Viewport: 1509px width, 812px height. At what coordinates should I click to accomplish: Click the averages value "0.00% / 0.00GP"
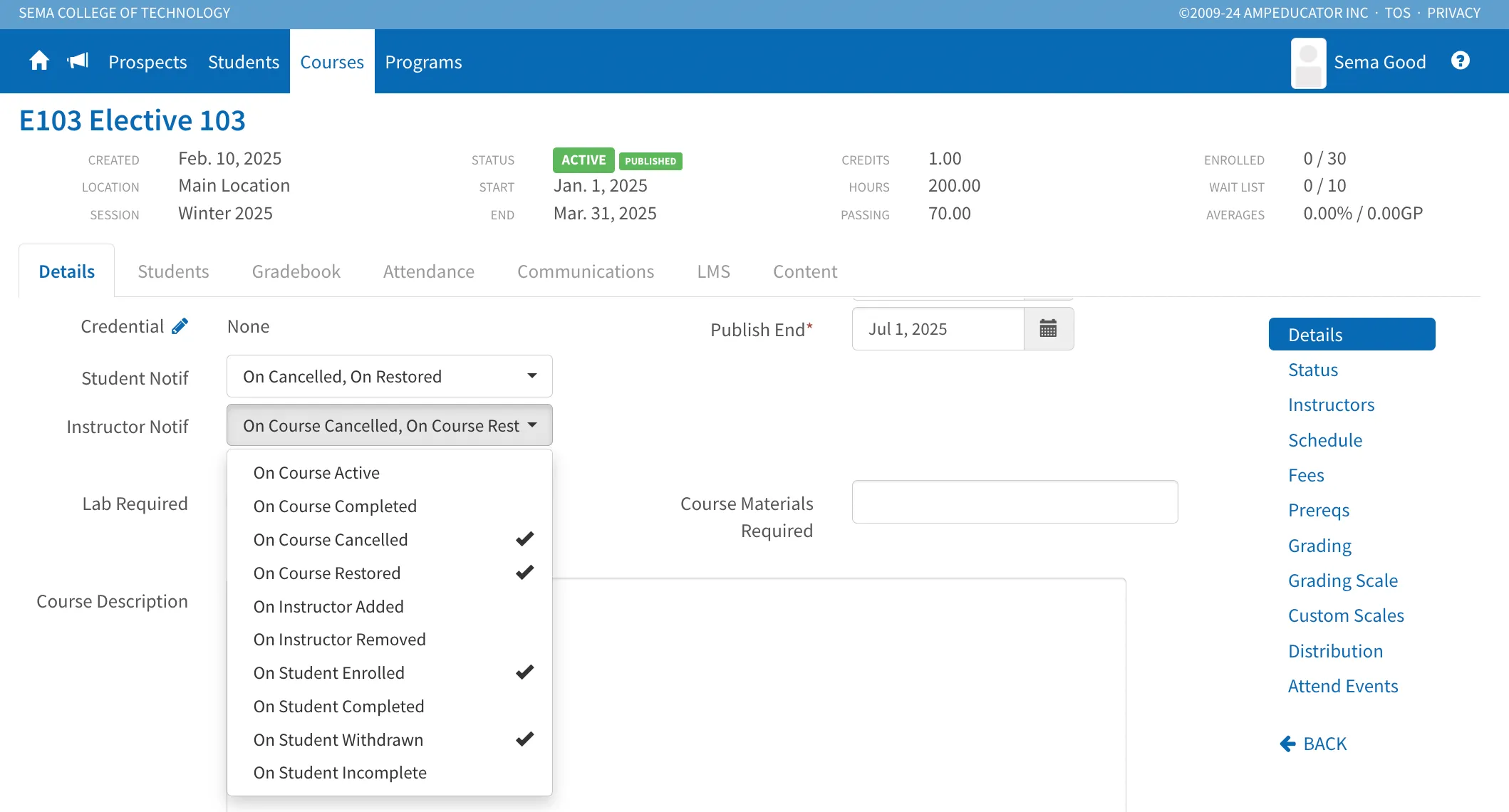1363,213
